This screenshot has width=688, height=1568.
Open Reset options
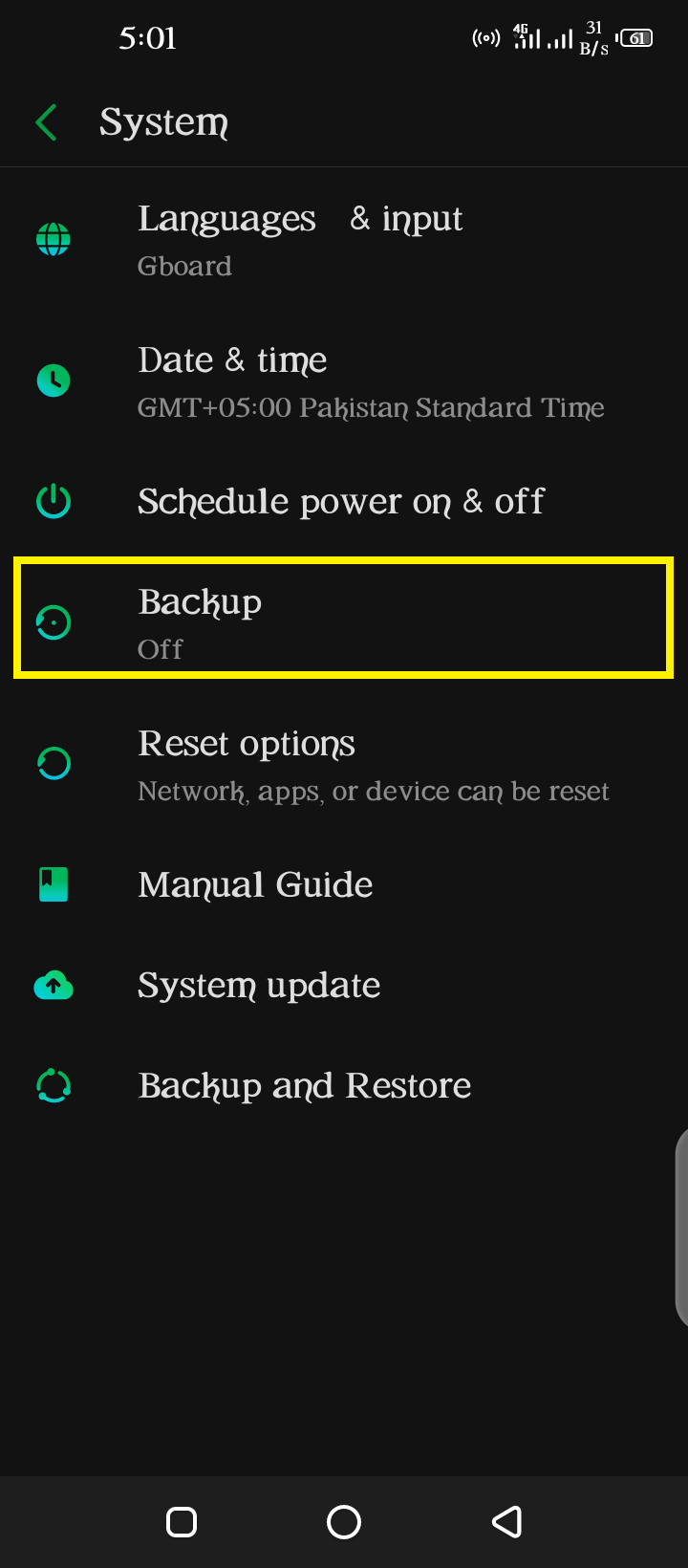pos(344,763)
